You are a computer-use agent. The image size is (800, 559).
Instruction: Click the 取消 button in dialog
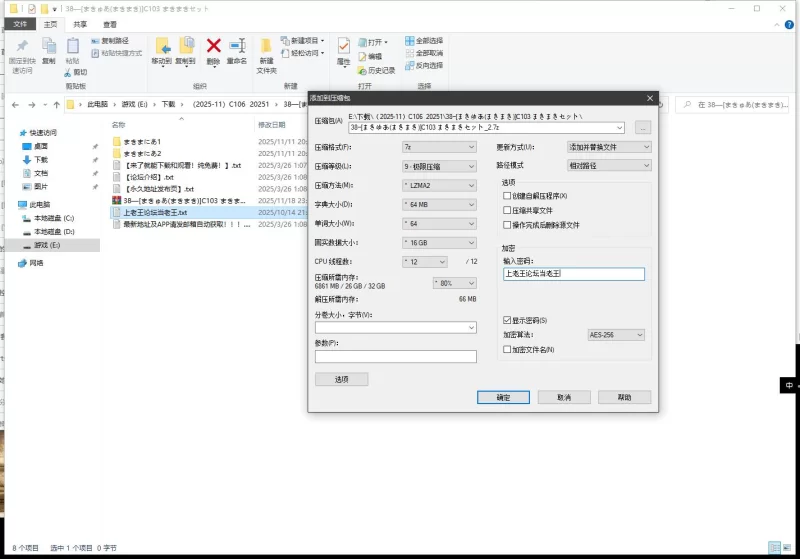coord(564,397)
